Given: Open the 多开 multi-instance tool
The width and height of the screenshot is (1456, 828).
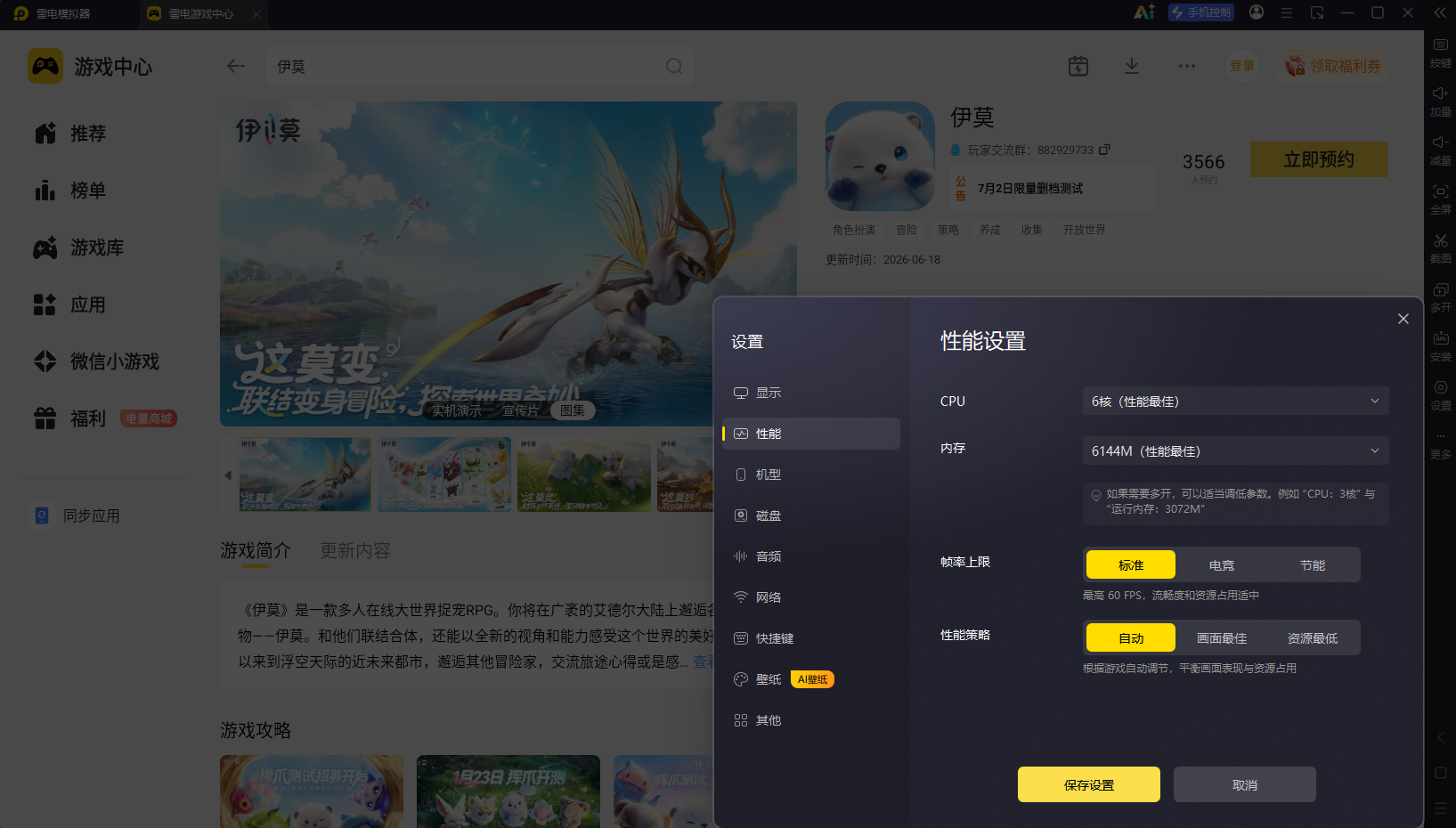Looking at the screenshot, I should click(x=1440, y=297).
